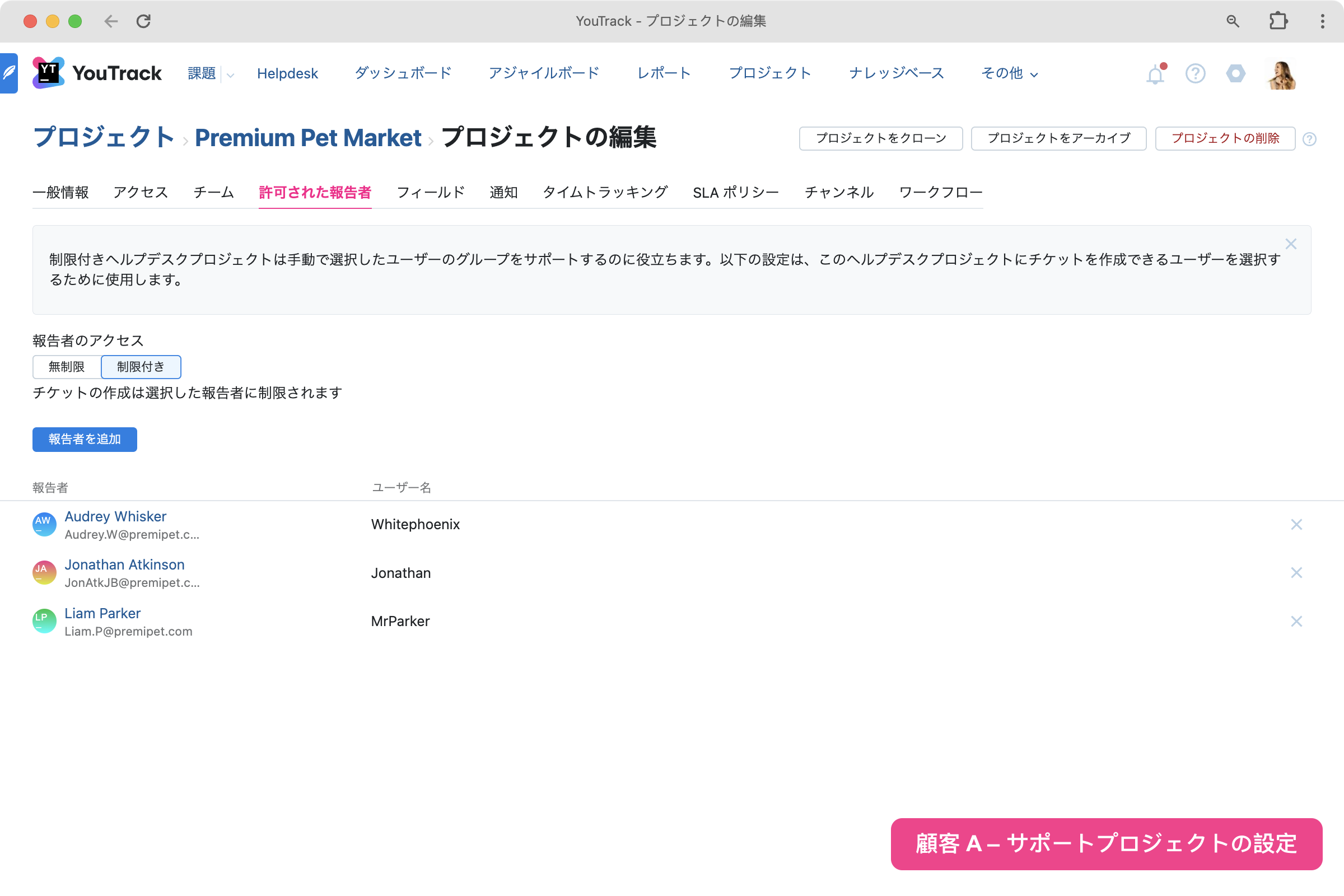Remove Audrey Whisker from reporters list
The height and width of the screenshot is (896, 1344).
[x=1296, y=525]
